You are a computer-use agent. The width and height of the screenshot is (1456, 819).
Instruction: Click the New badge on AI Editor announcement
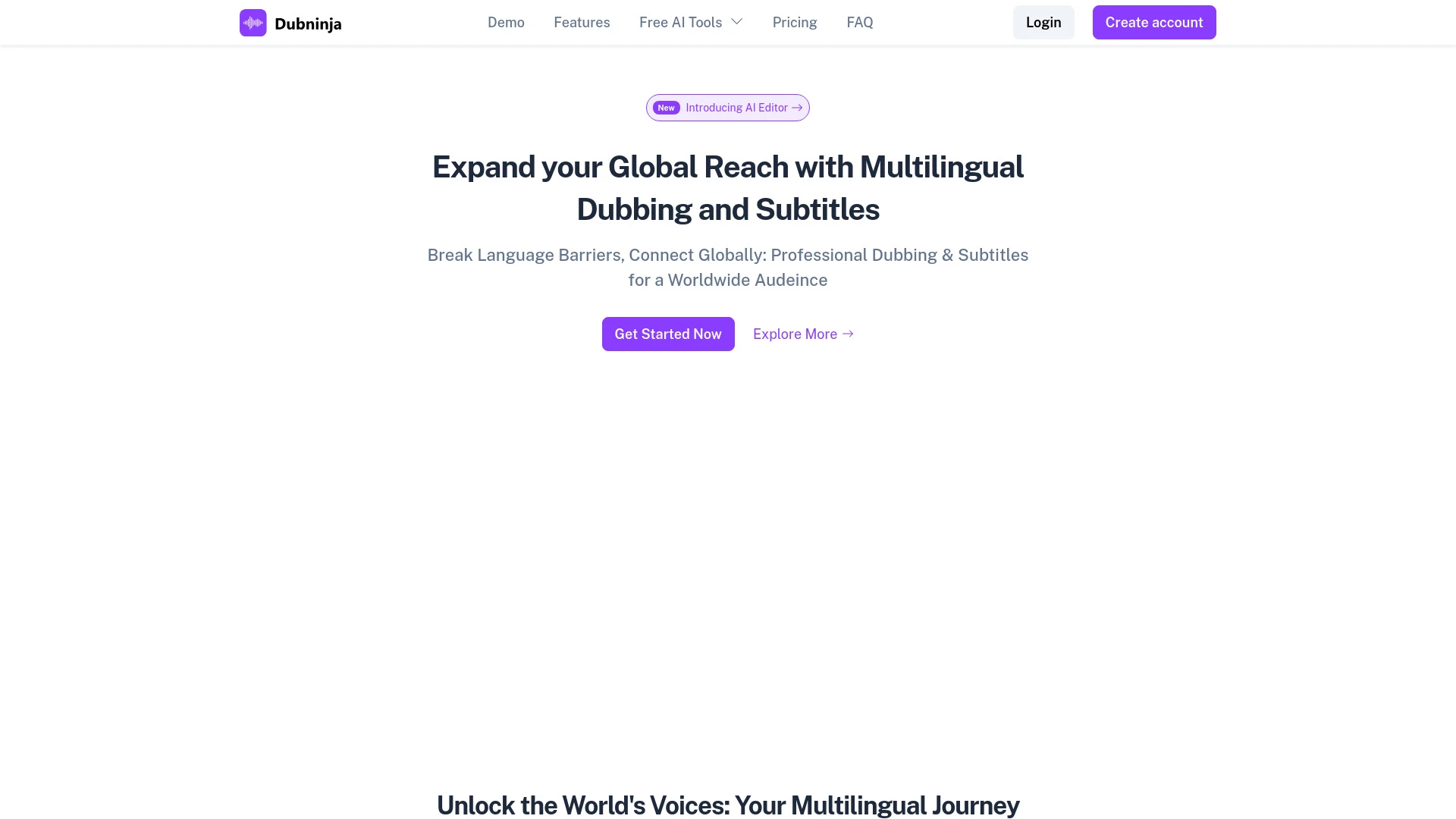tap(666, 107)
